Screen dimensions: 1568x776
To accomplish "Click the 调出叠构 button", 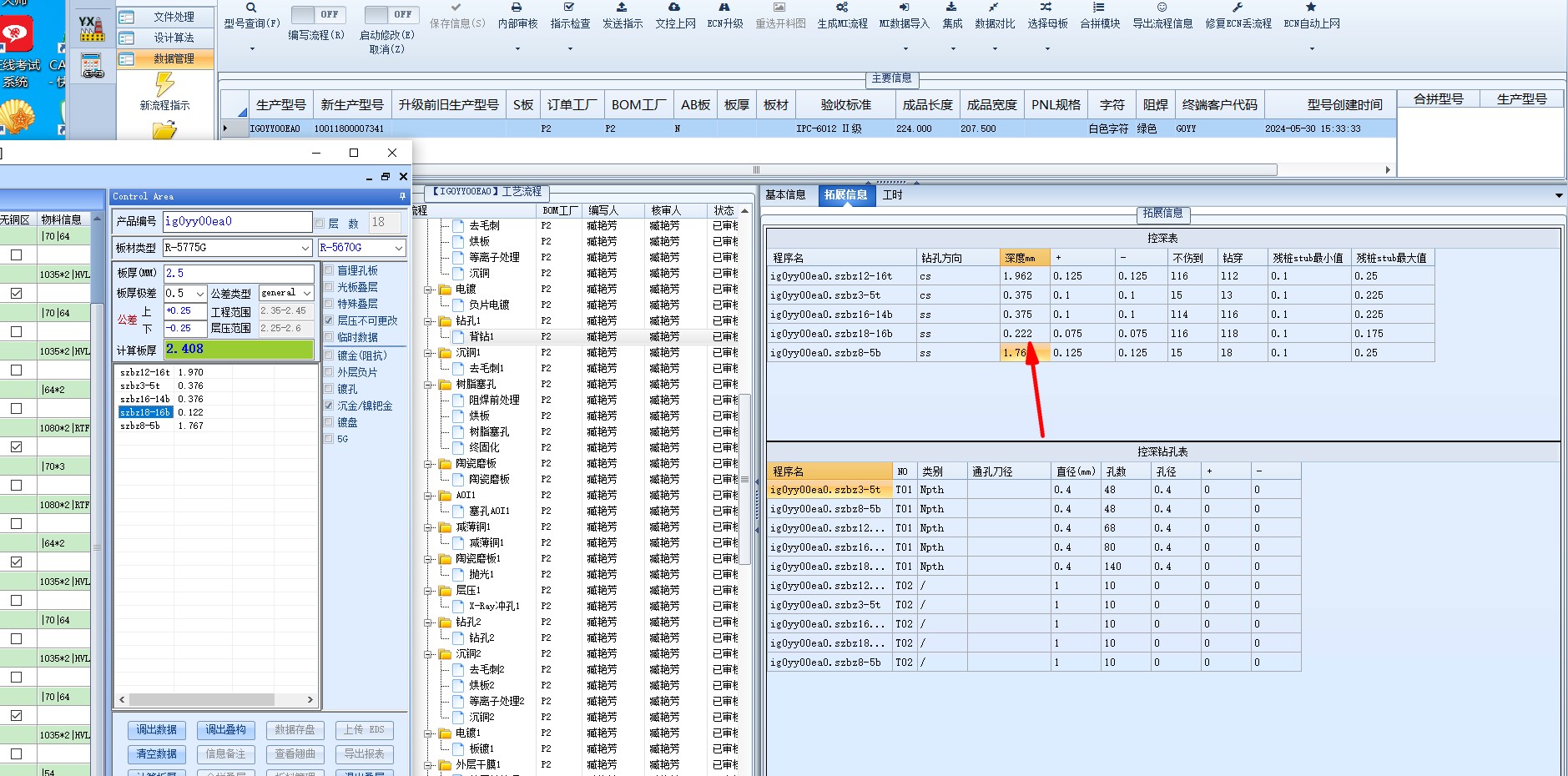I will 226,730.
